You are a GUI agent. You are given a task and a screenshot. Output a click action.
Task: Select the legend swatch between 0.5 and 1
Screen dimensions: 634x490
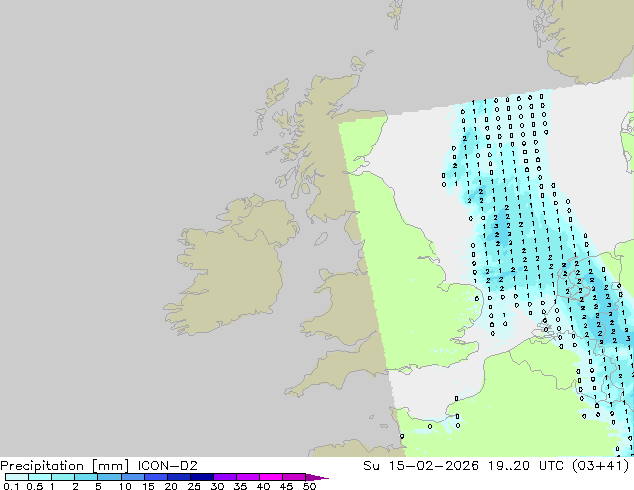pyautogui.click(x=40, y=477)
